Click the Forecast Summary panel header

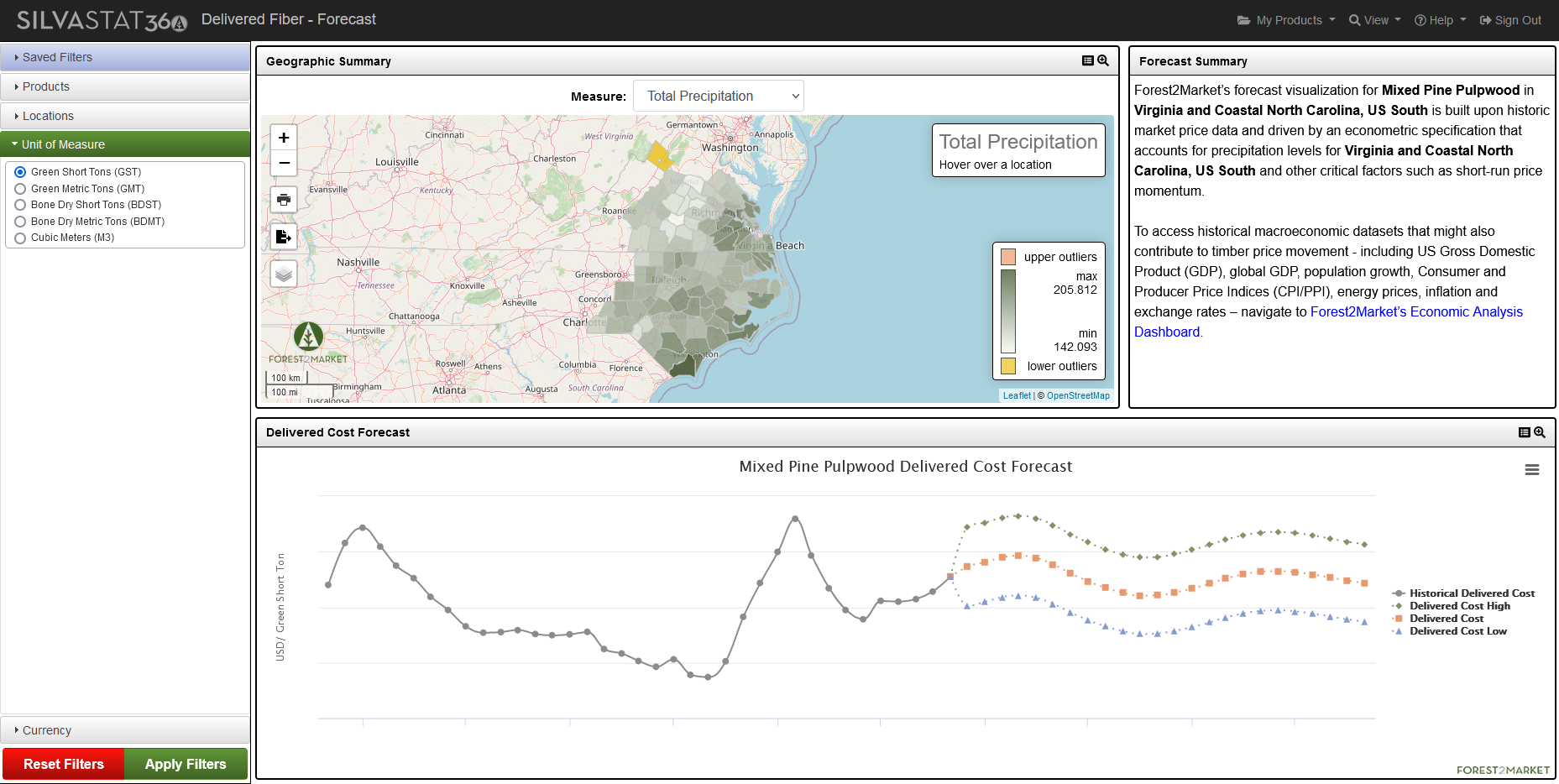1342,61
